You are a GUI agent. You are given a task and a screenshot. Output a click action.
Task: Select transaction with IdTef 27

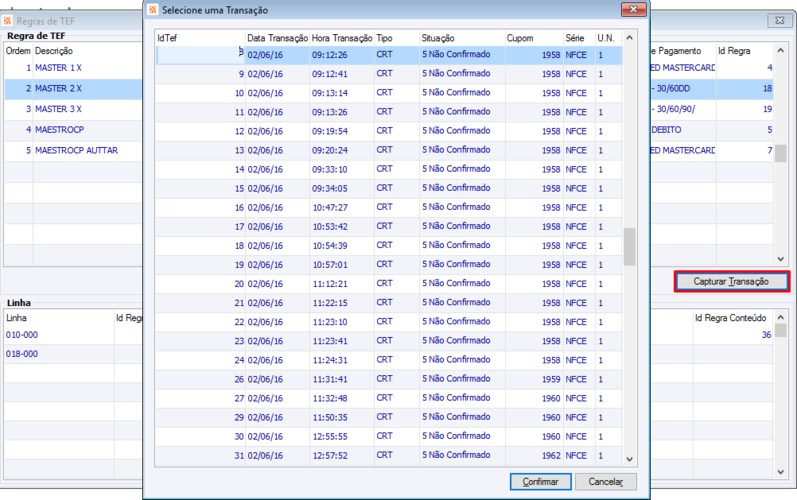tap(389, 398)
